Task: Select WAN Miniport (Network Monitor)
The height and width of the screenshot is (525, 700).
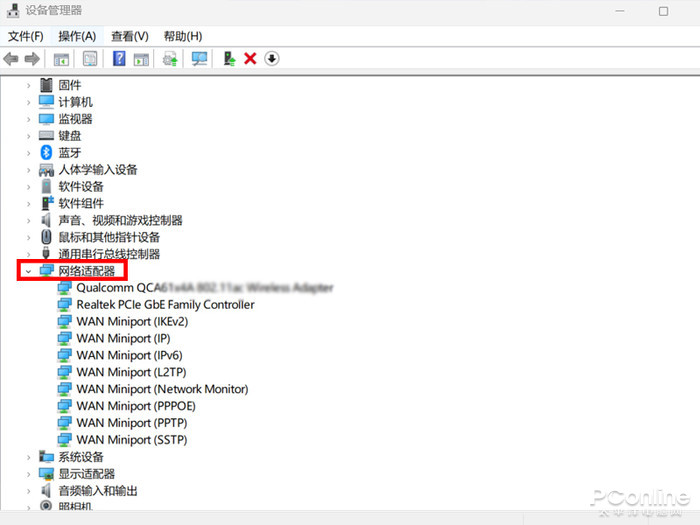Action: 162,389
